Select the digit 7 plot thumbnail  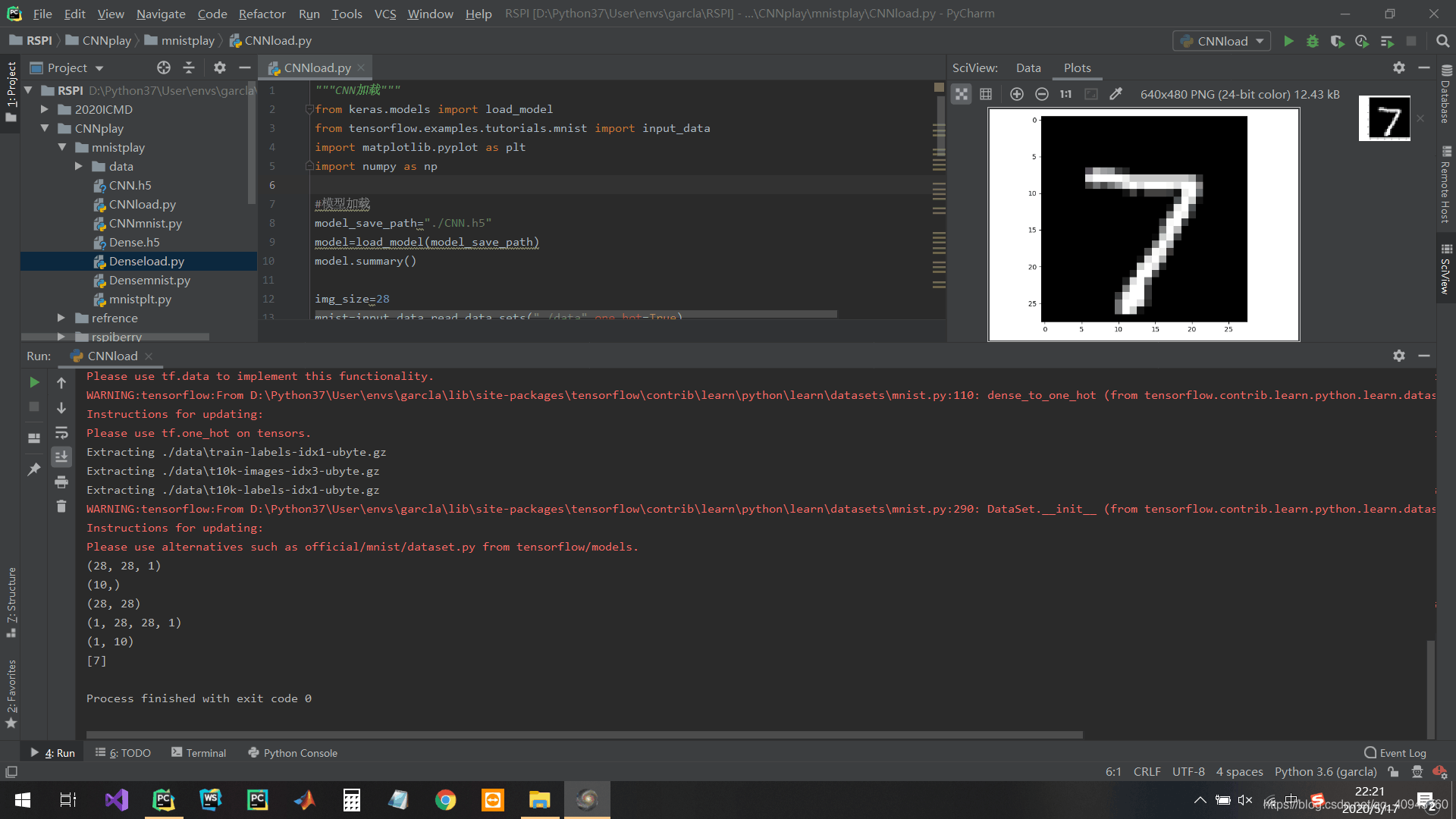pos(1385,118)
